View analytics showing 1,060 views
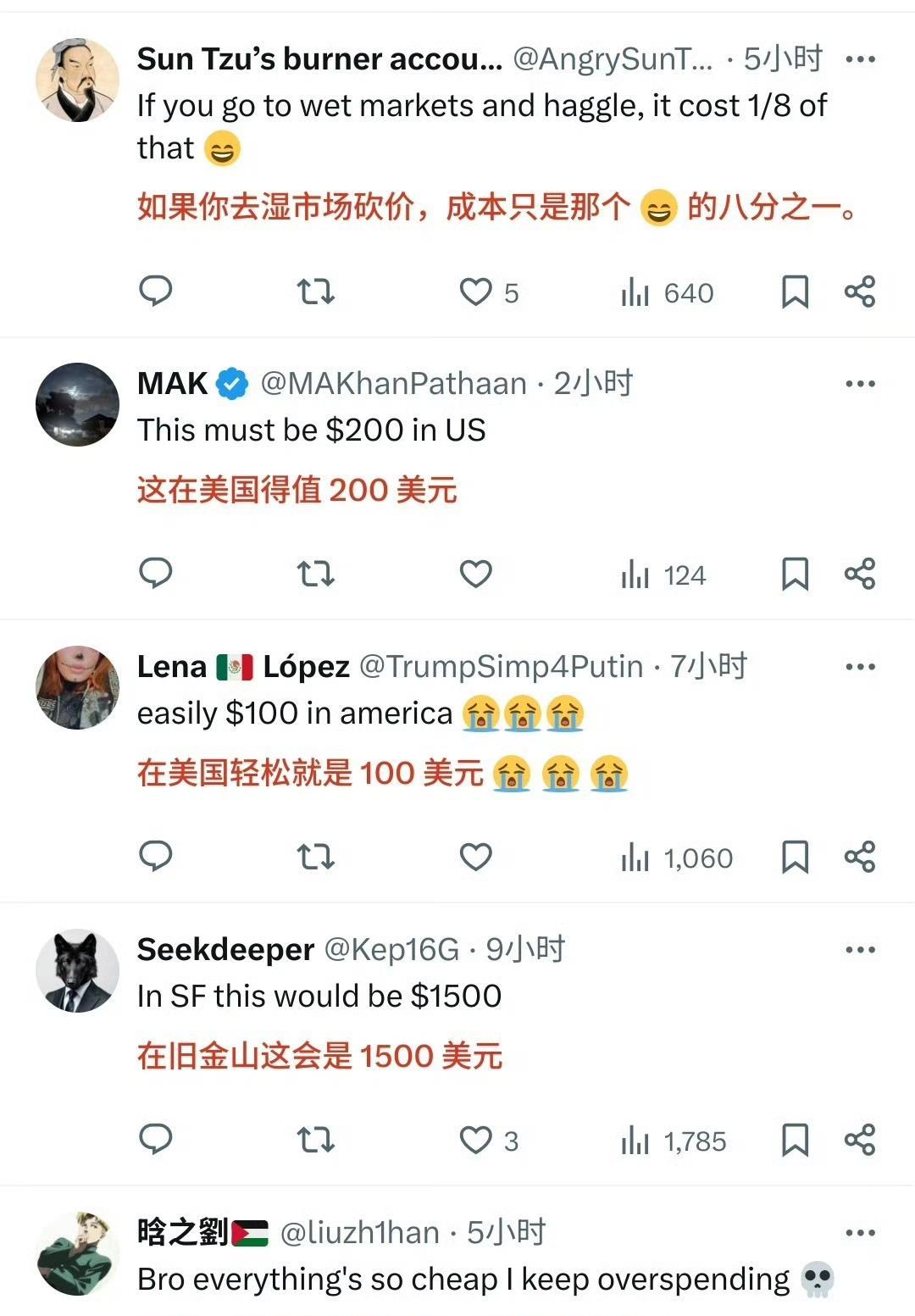The width and height of the screenshot is (915, 1316). tap(676, 858)
